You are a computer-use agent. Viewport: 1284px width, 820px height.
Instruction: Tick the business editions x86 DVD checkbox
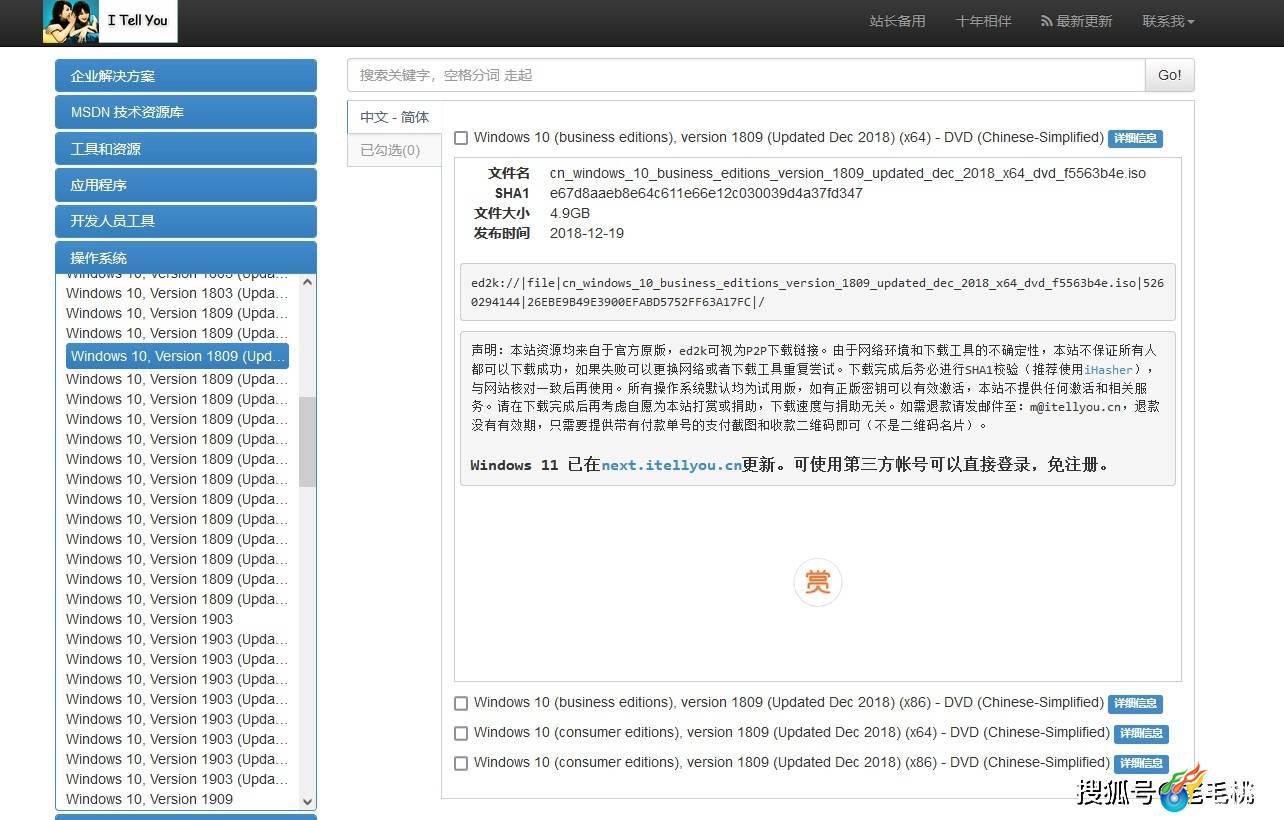[461, 703]
